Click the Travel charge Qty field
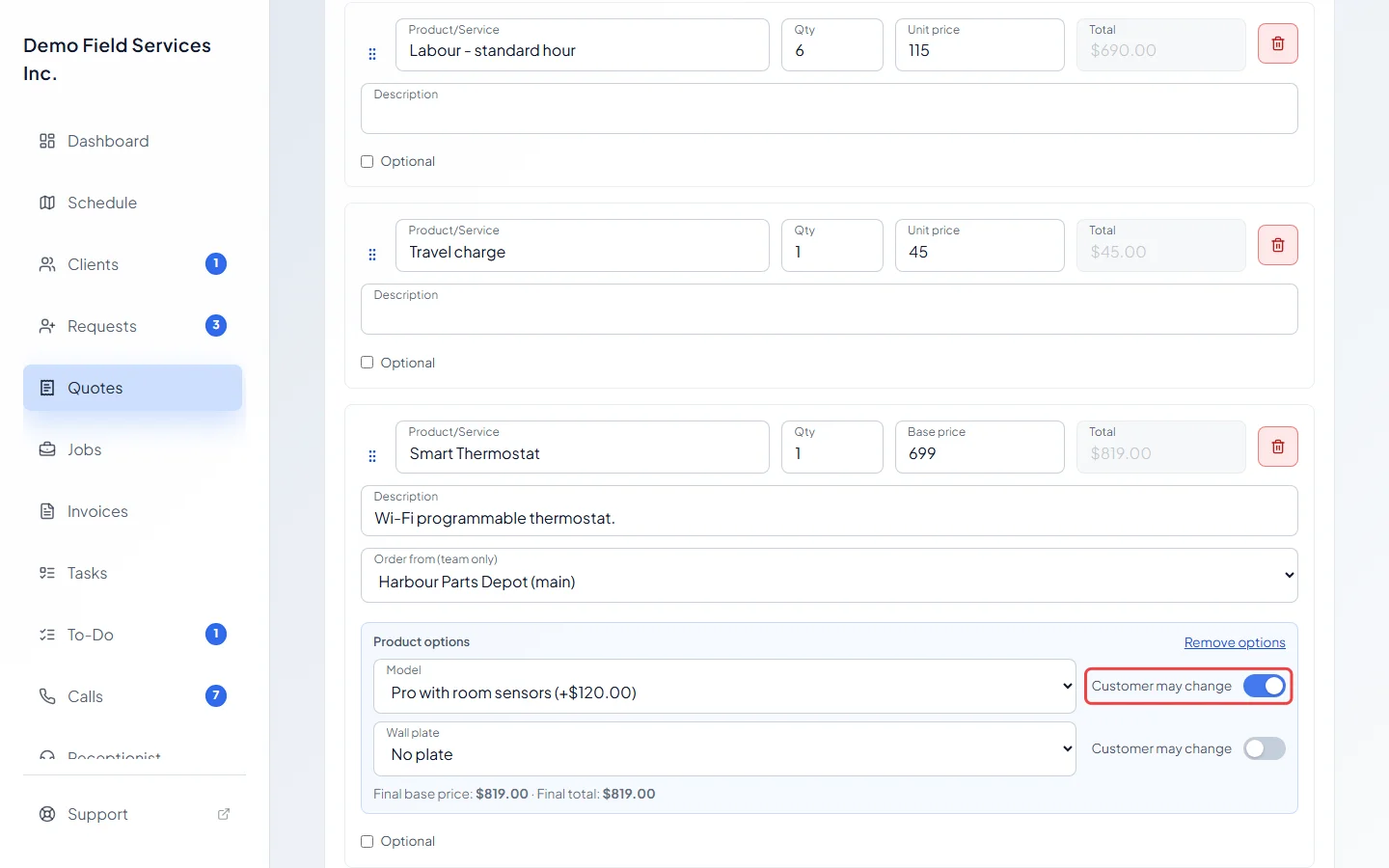The height and width of the screenshot is (868, 1389). 832,245
